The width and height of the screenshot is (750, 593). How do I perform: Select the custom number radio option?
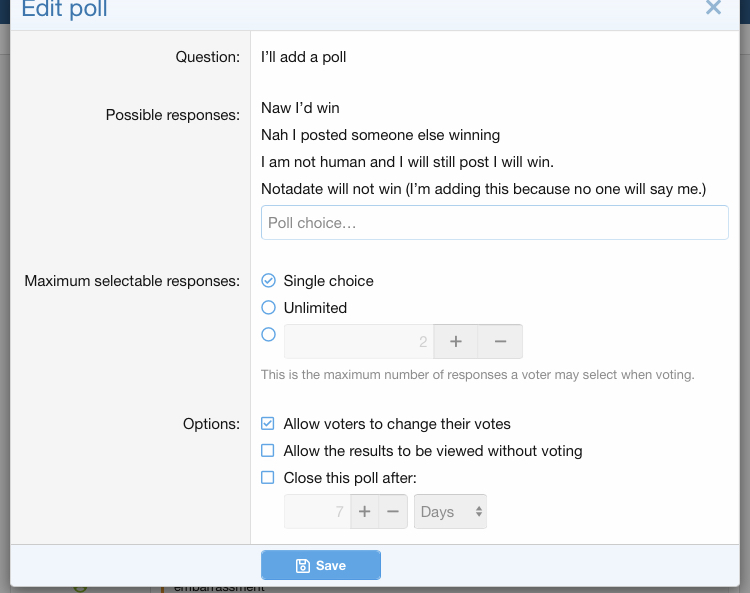268,335
